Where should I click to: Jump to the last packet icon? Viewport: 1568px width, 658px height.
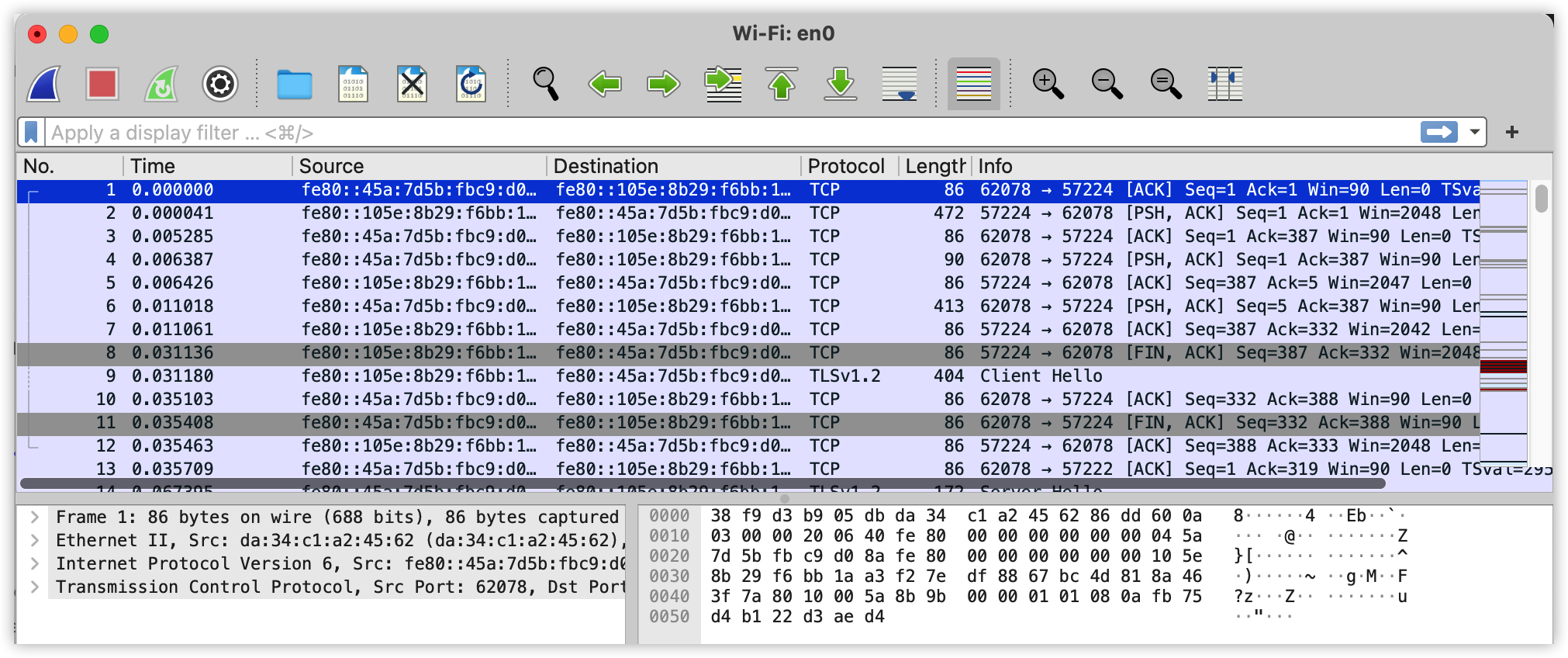841,84
